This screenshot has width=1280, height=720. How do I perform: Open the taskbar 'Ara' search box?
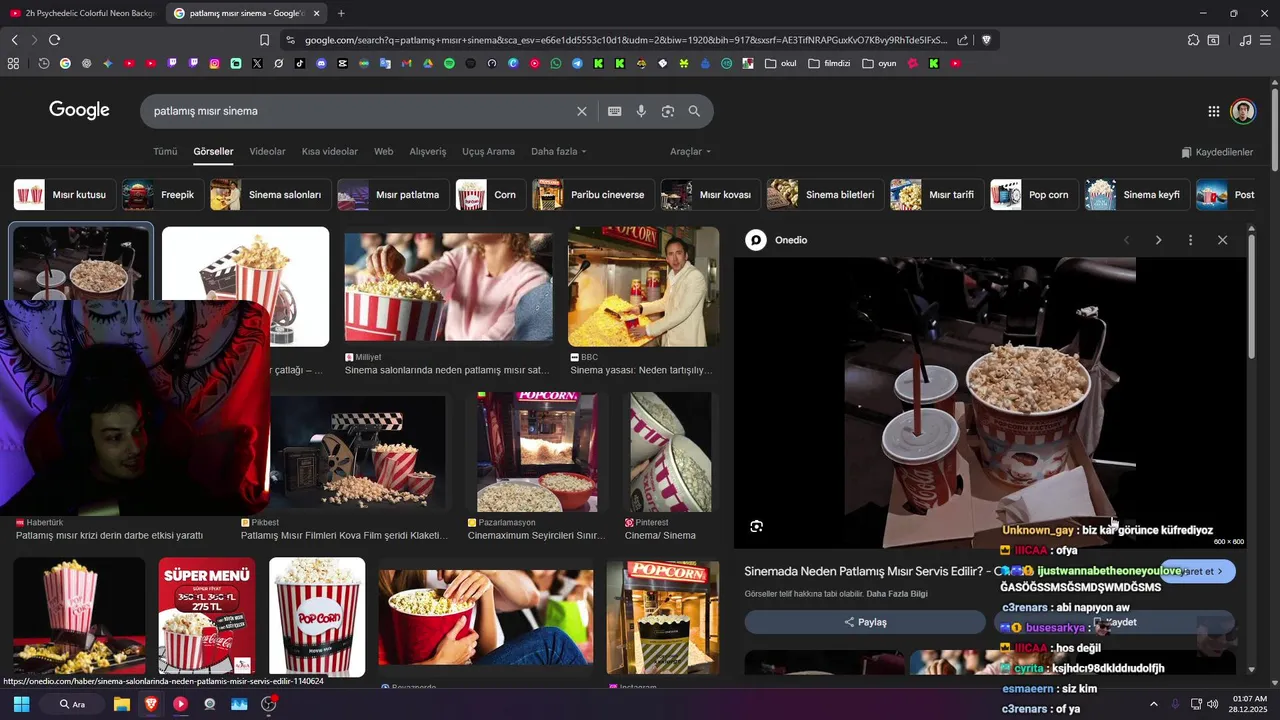pos(73,704)
